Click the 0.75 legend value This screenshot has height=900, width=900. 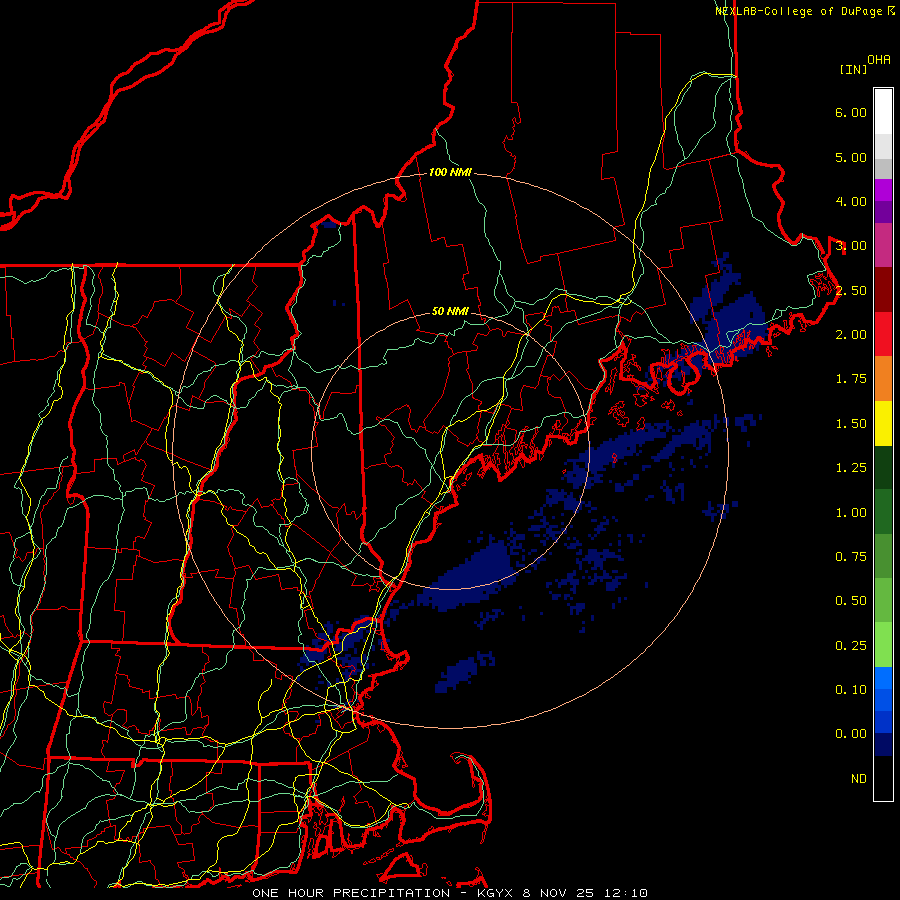(850, 557)
